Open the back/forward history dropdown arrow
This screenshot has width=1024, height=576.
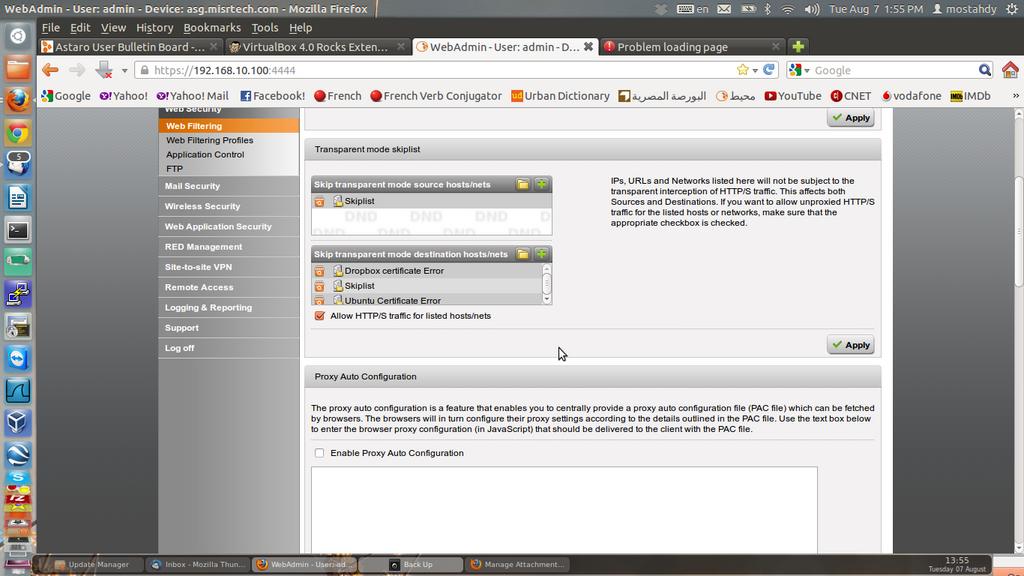pyautogui.click(x=124, y=71)
